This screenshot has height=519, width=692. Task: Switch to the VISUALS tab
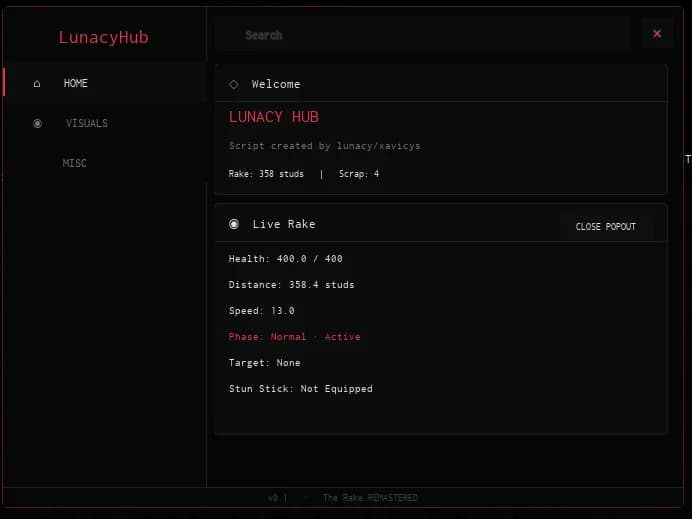pyautogui.click(x=104, y=123)
